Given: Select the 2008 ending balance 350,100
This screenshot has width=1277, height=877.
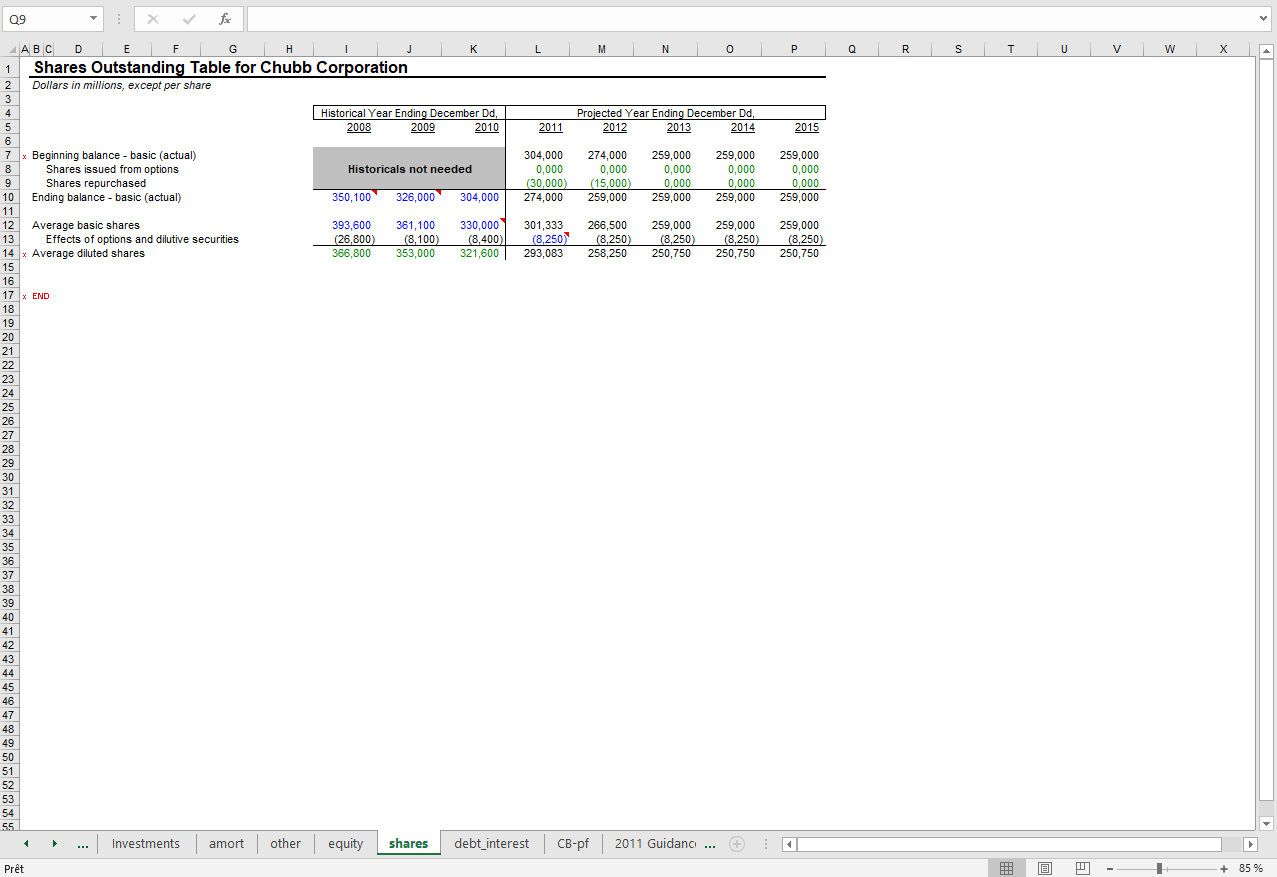Looking at the screenshot, I should click(x=351, y=197).
